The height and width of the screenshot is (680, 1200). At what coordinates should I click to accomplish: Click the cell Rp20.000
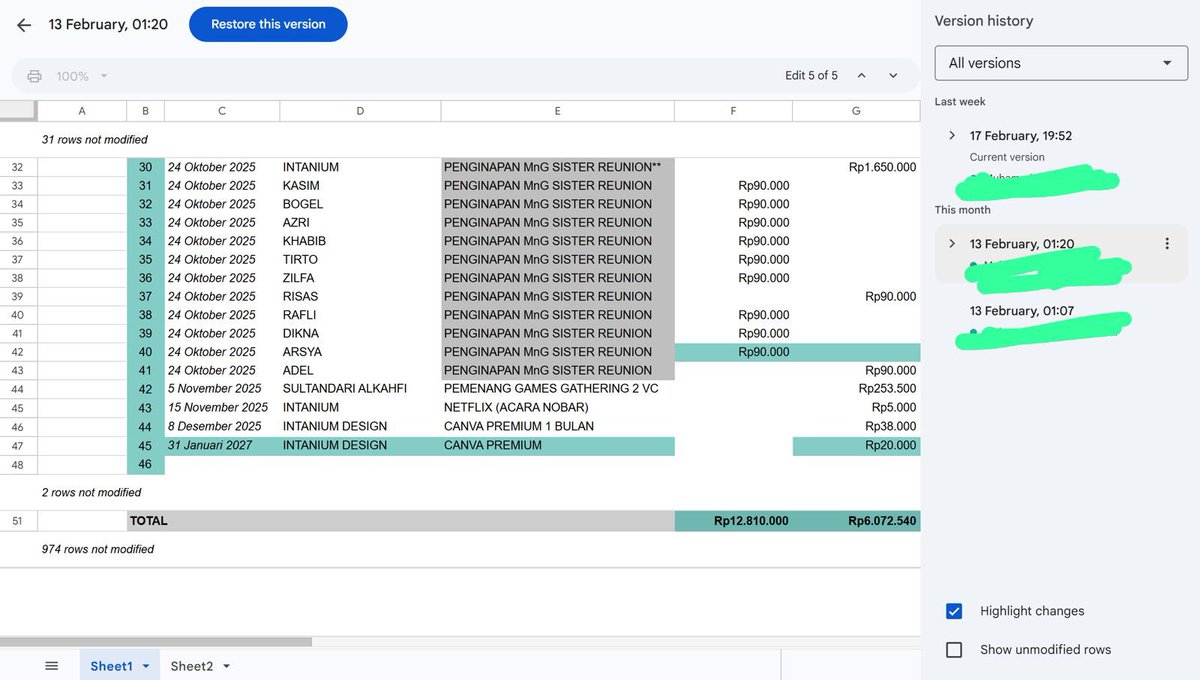coord(856,445)
